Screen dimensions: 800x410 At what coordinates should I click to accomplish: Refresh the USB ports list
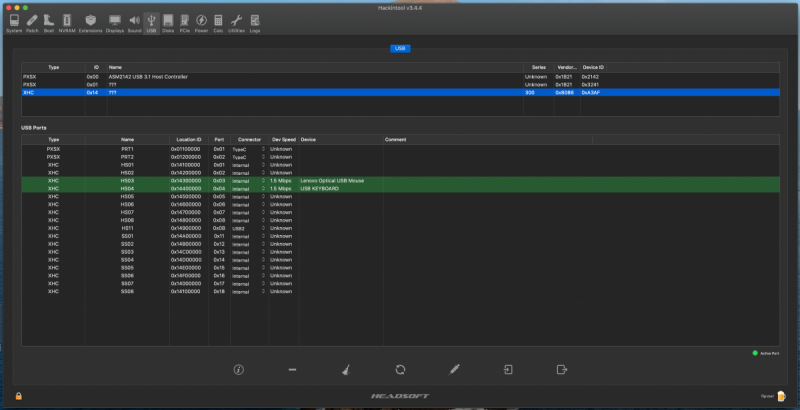click(400, 370)
